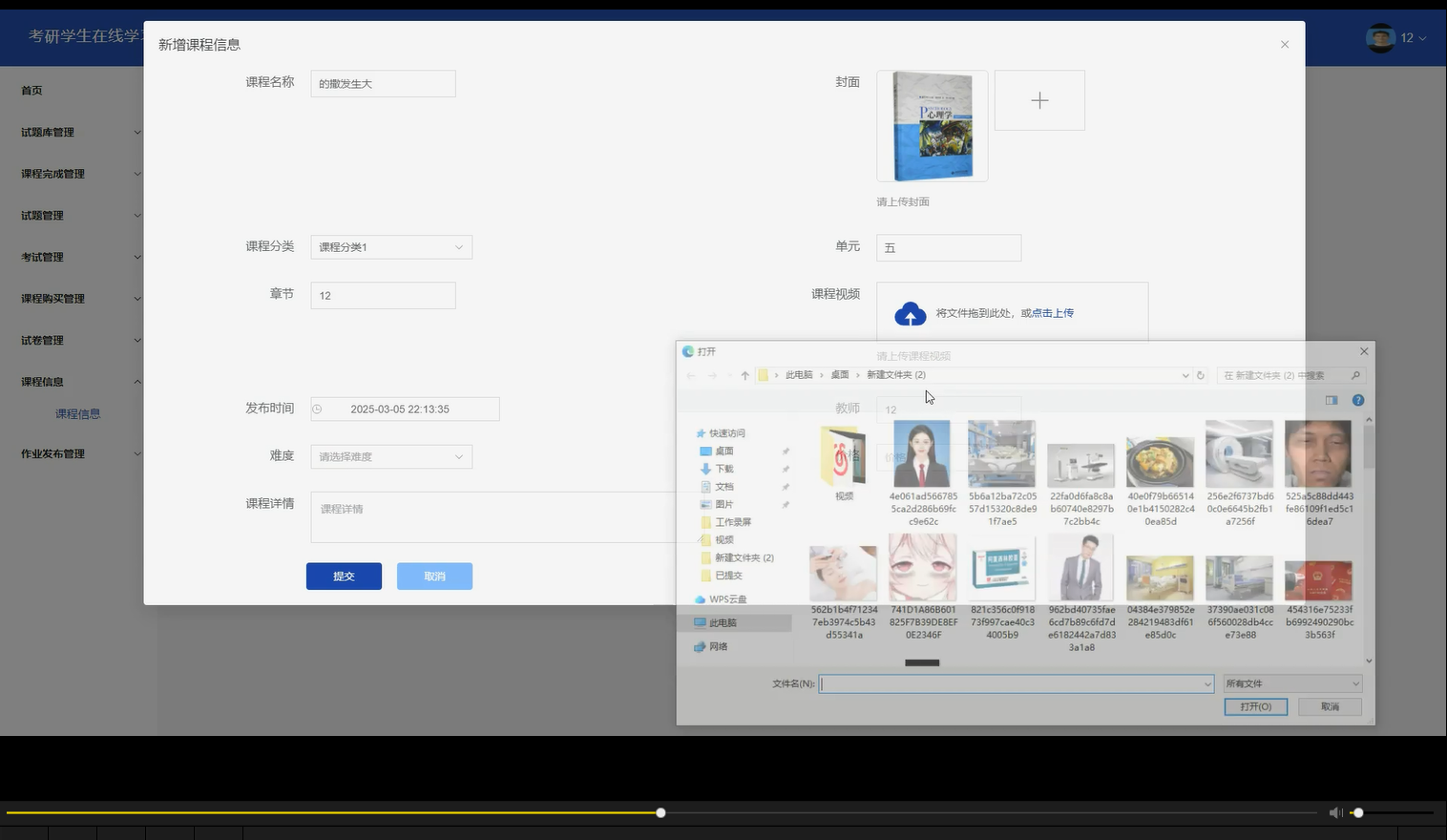Image resolution: width=1447 pixels, height=840 pixels.
Task: Click 取消 in the file dialog
Action: click(1330, 706)
